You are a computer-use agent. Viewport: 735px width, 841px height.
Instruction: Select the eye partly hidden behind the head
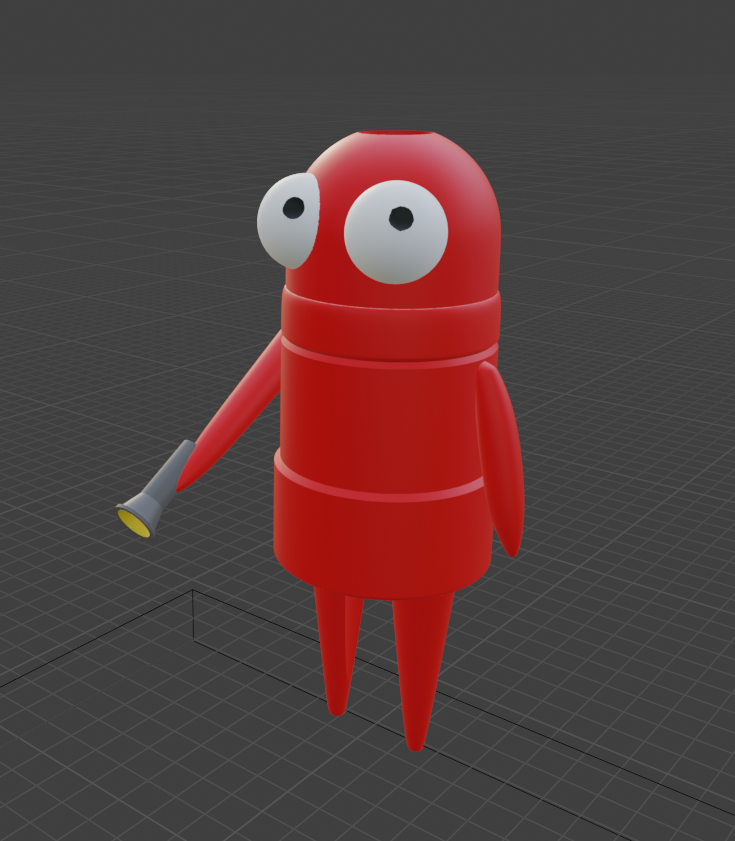[x=288, y=220]
